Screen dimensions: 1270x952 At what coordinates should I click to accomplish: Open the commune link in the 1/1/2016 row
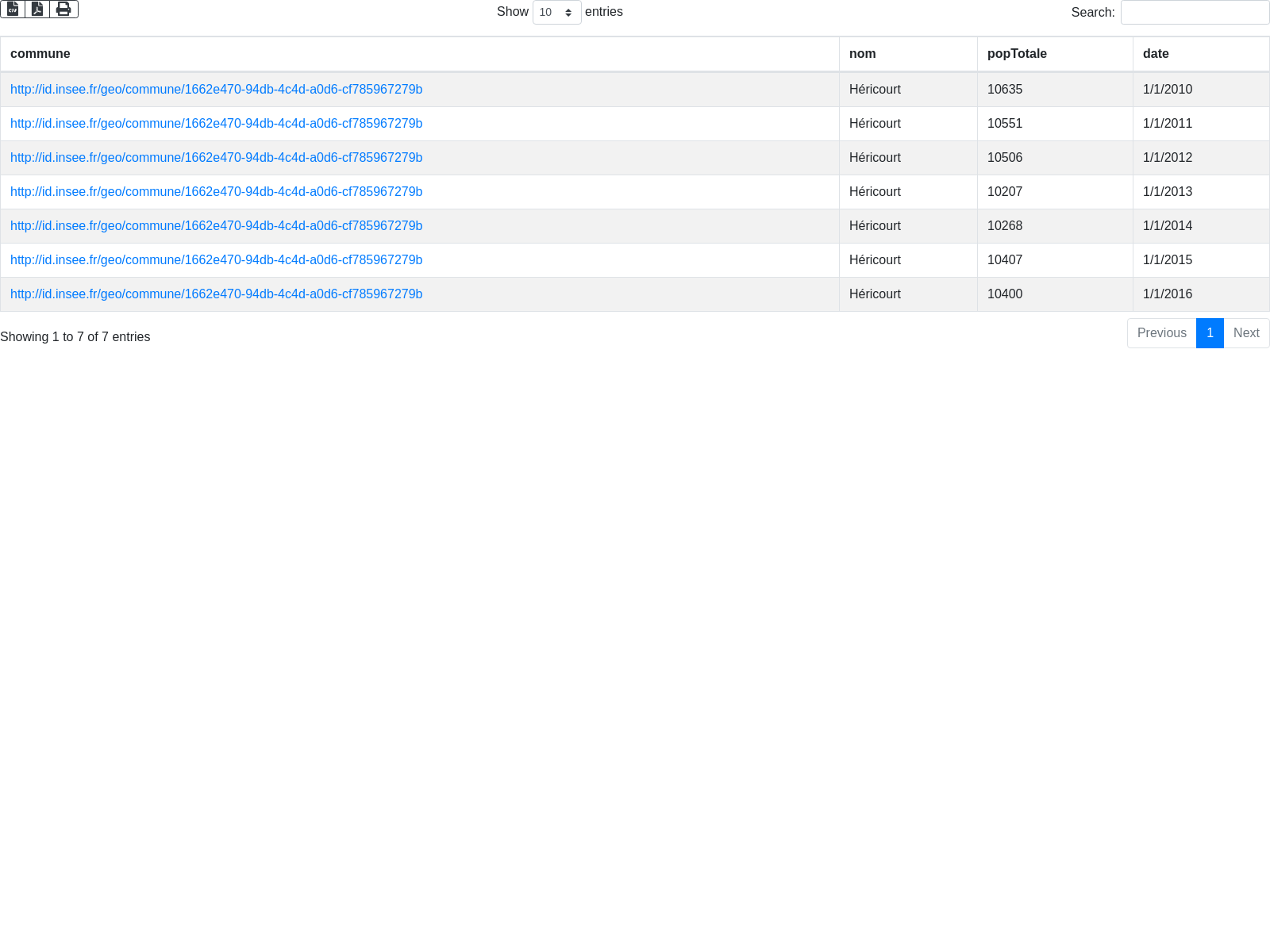[216, 294]
